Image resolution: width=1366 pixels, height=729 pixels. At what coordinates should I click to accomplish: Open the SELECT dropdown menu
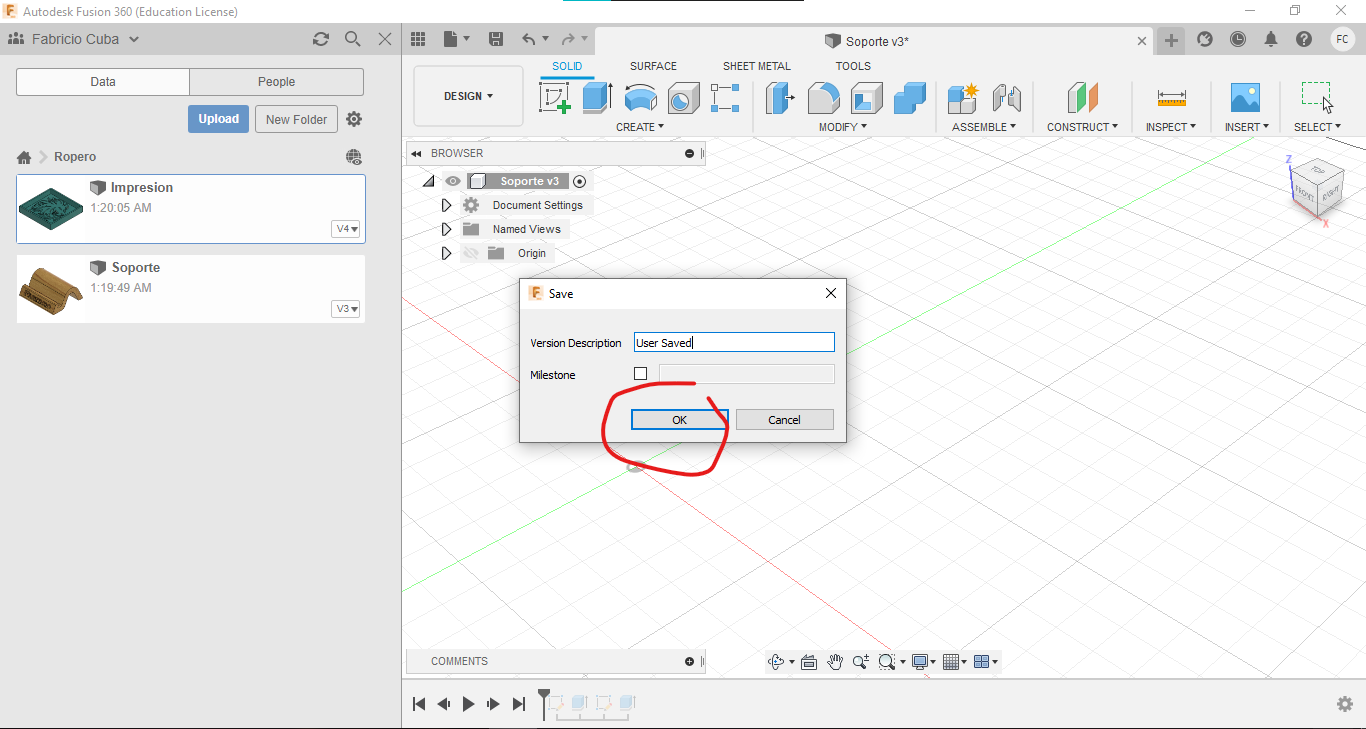pyautogui.click(x=1318, y=127)
